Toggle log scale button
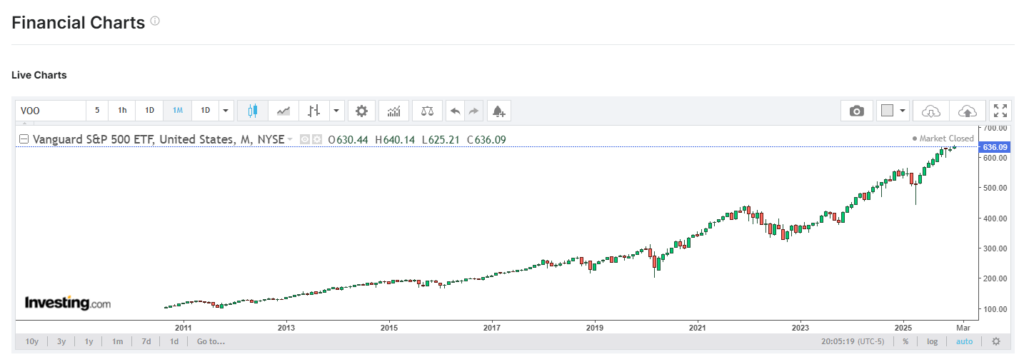1024x362 pixels. (932, 341)
